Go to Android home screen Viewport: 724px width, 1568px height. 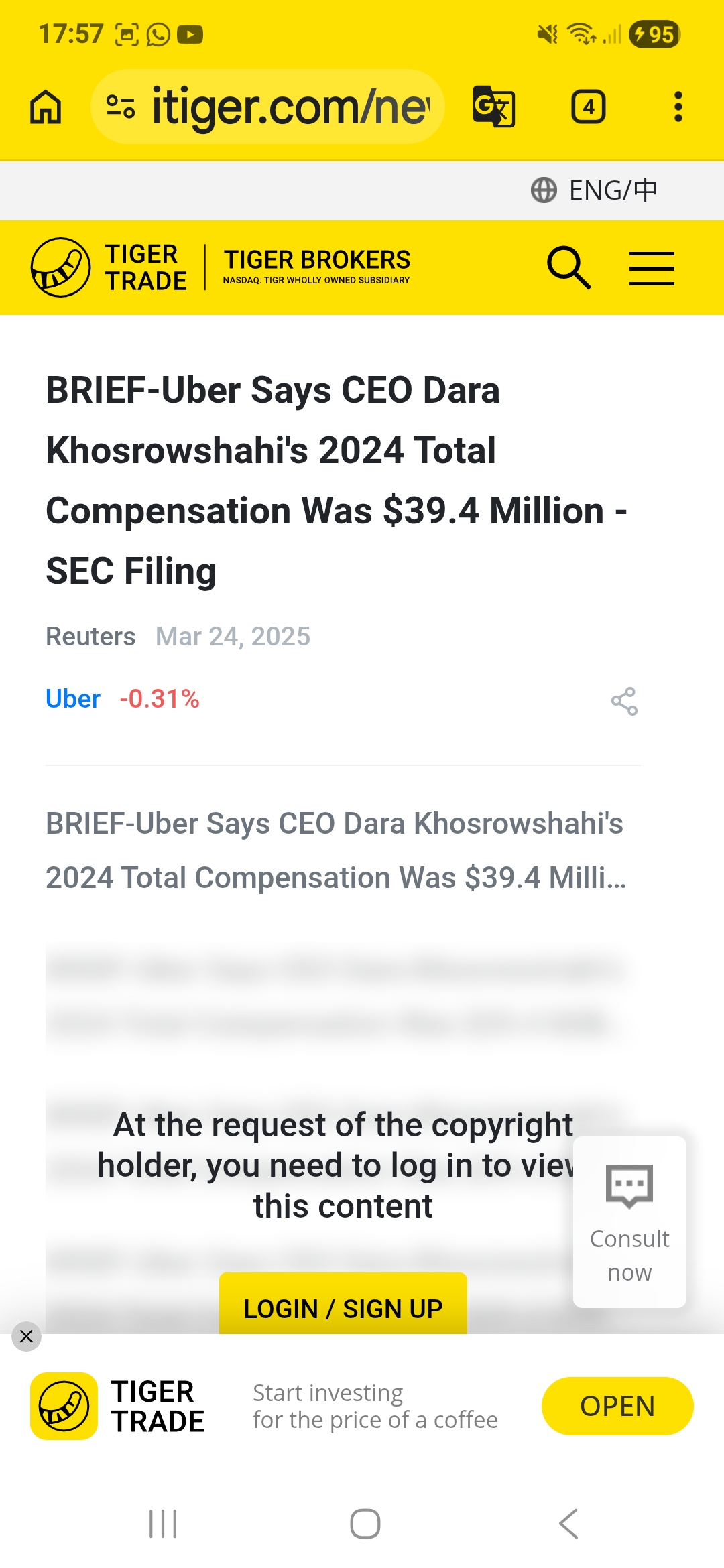tap(365, 1524)
